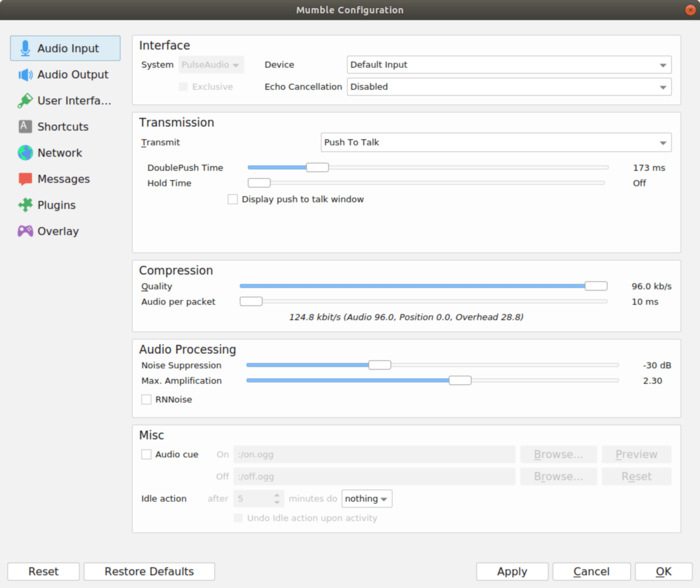Select the User Interface paintbrush icon
This screenshot has width=700, height=588.
(25, 101)
